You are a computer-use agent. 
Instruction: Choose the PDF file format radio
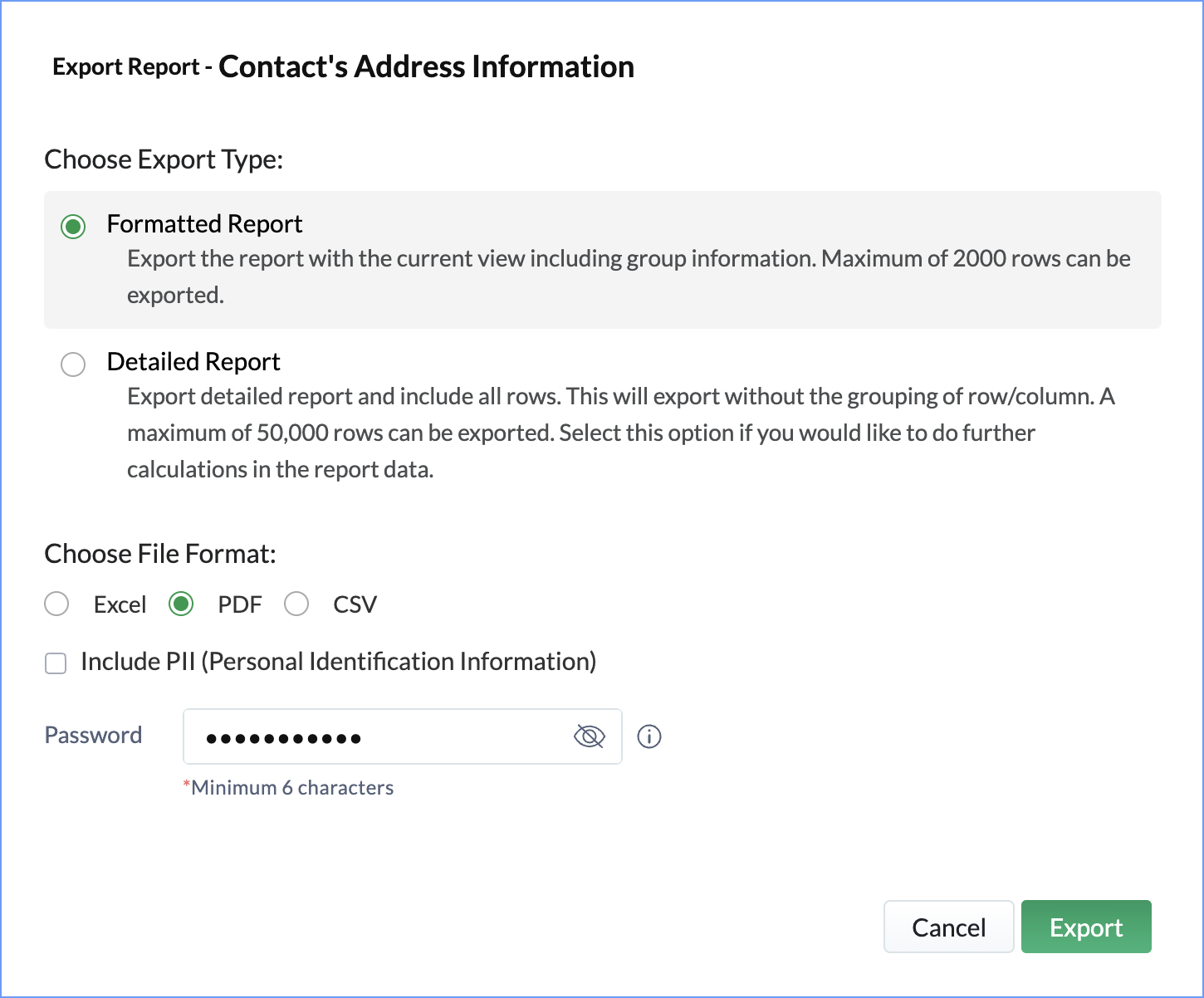click(181, 604)
